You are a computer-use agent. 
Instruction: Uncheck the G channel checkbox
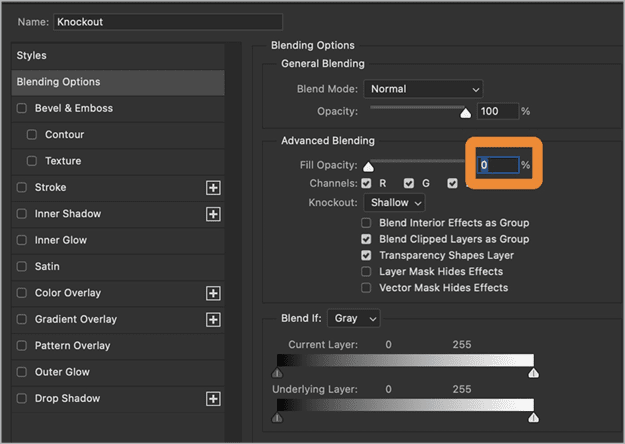409,183
